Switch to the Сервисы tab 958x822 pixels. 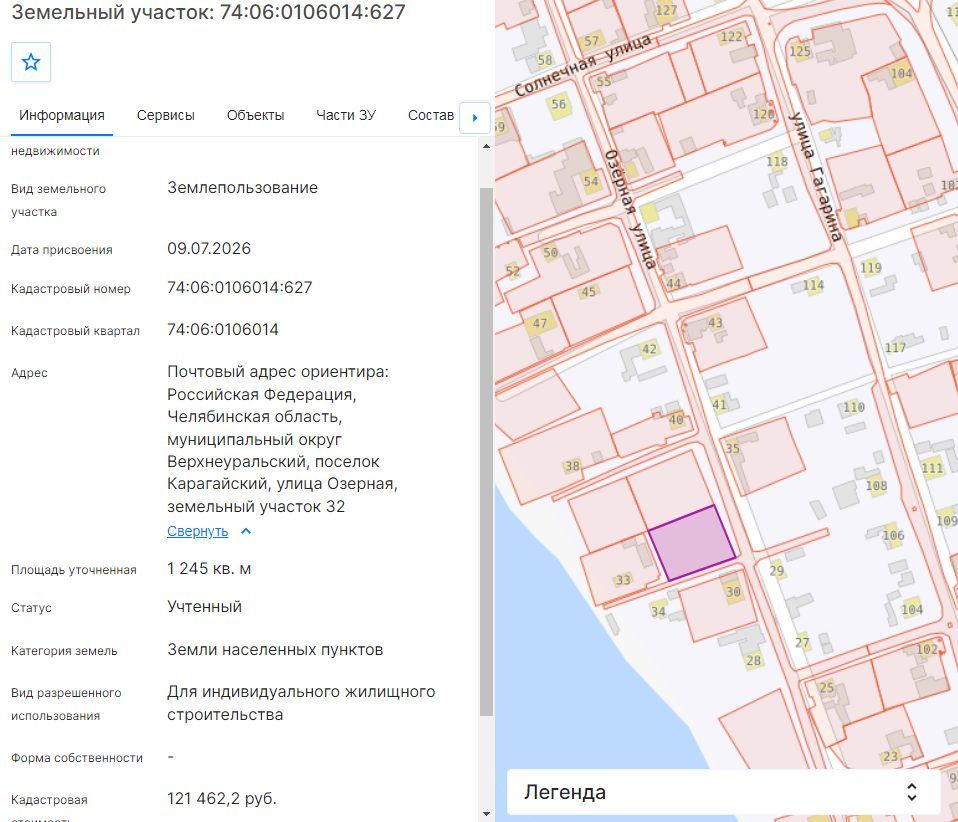click(166, 116)
